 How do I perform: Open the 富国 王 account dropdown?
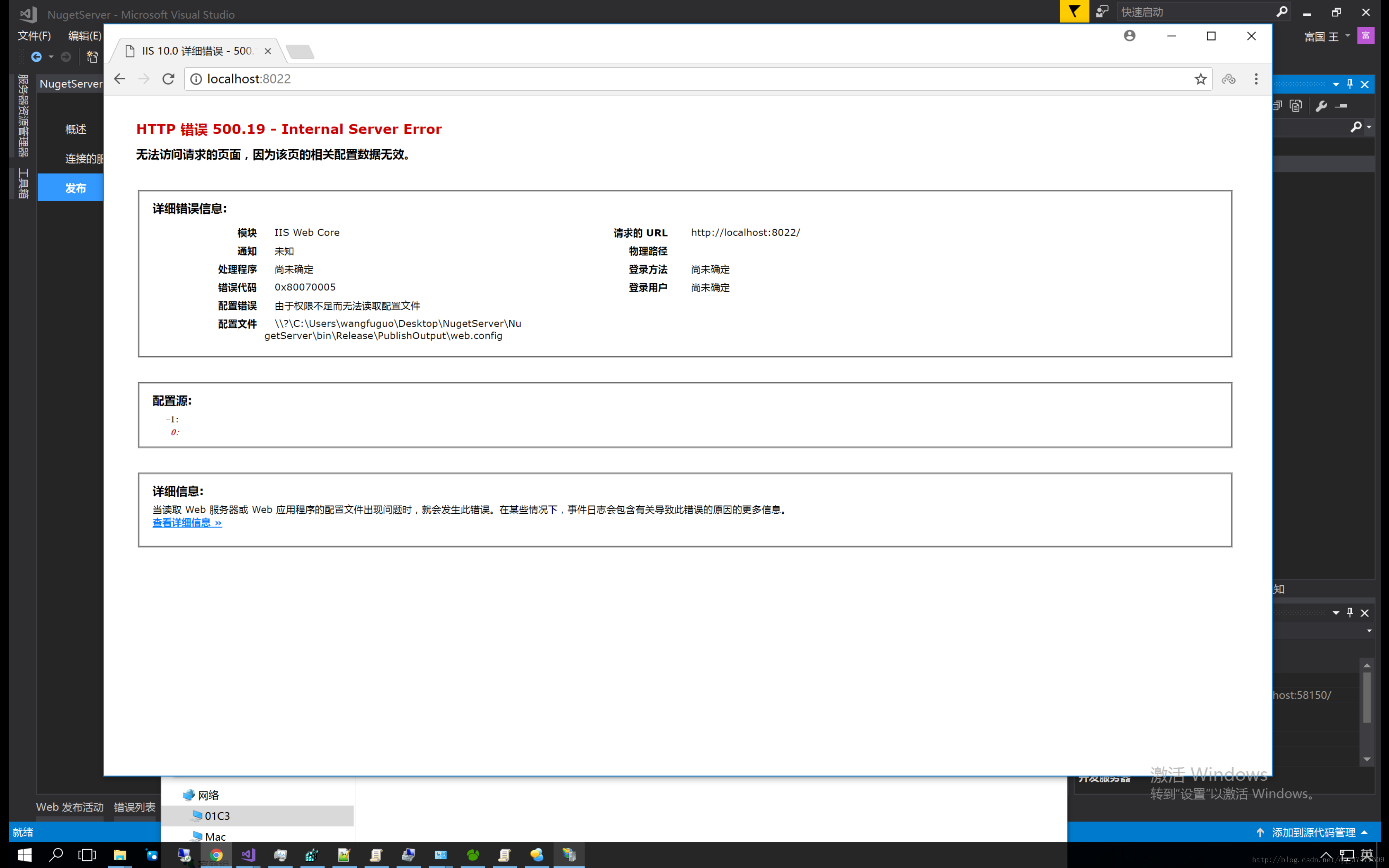[1327, 37]
